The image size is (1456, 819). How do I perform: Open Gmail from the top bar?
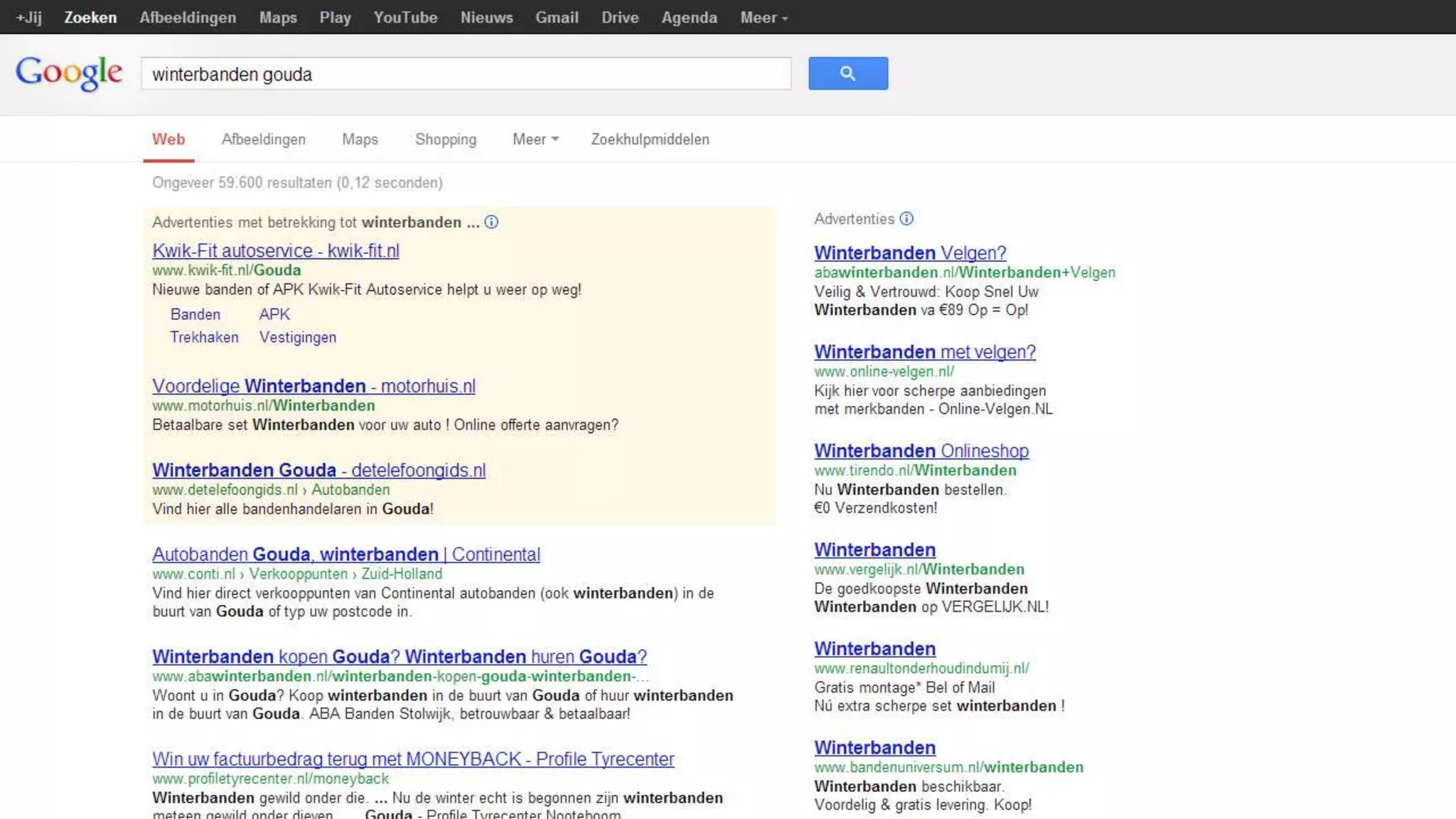(557, 18)
